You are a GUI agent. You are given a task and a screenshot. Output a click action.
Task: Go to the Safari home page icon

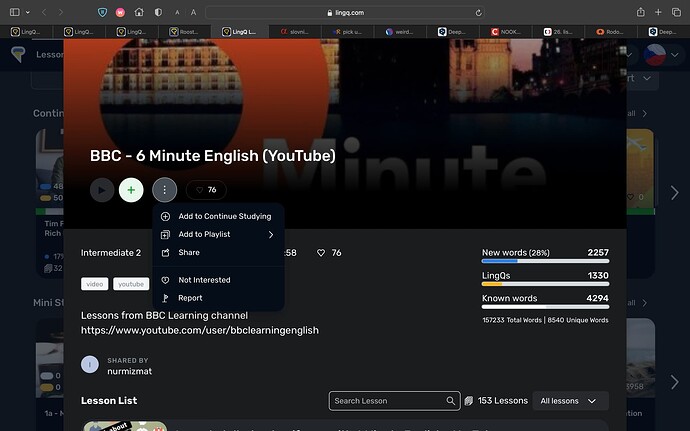click(139, 12)
